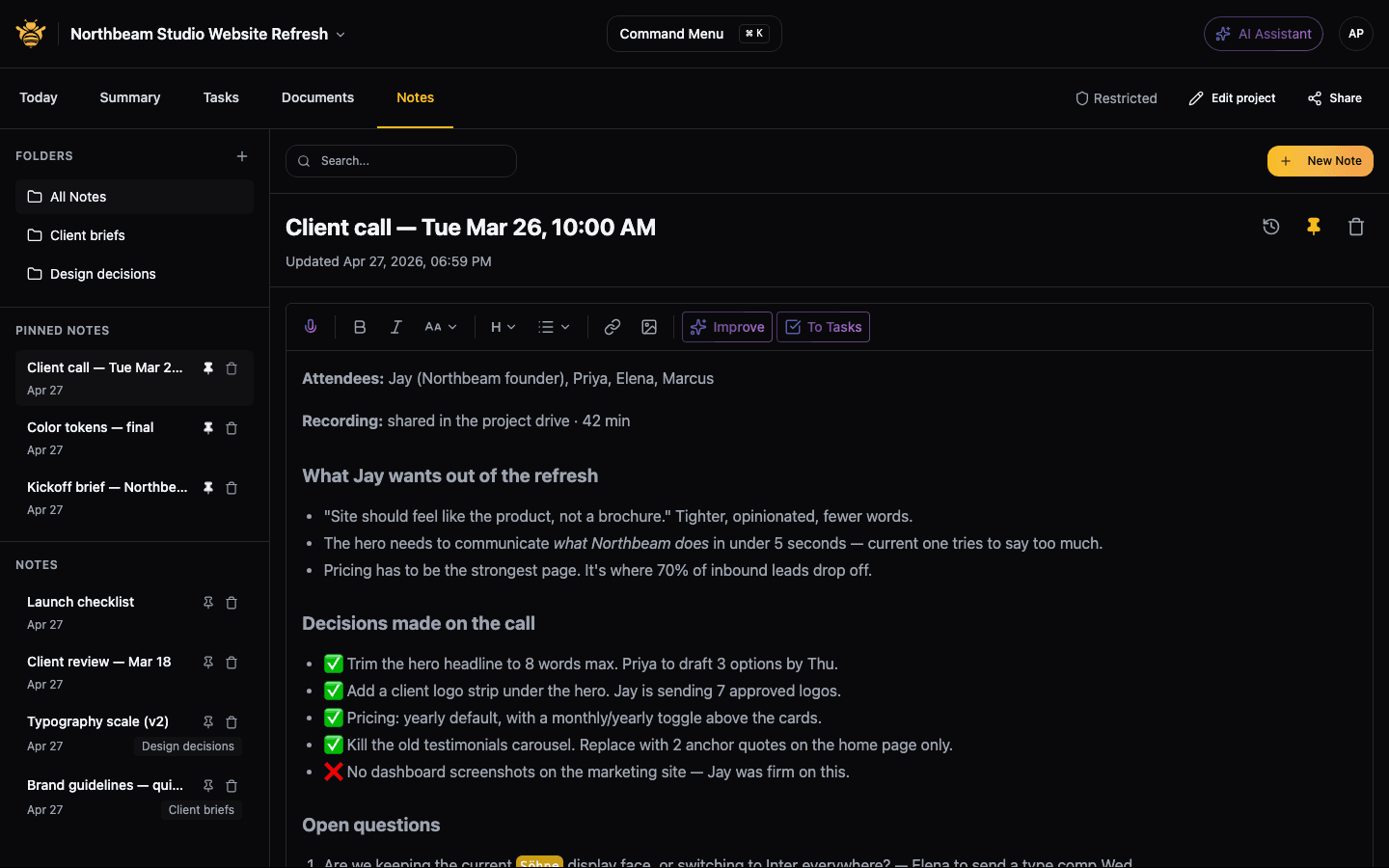This screenshot has width=1389, height=868.
Task: Apply bold formatting in the editor toolbar
Action: (x=359, y=327)
